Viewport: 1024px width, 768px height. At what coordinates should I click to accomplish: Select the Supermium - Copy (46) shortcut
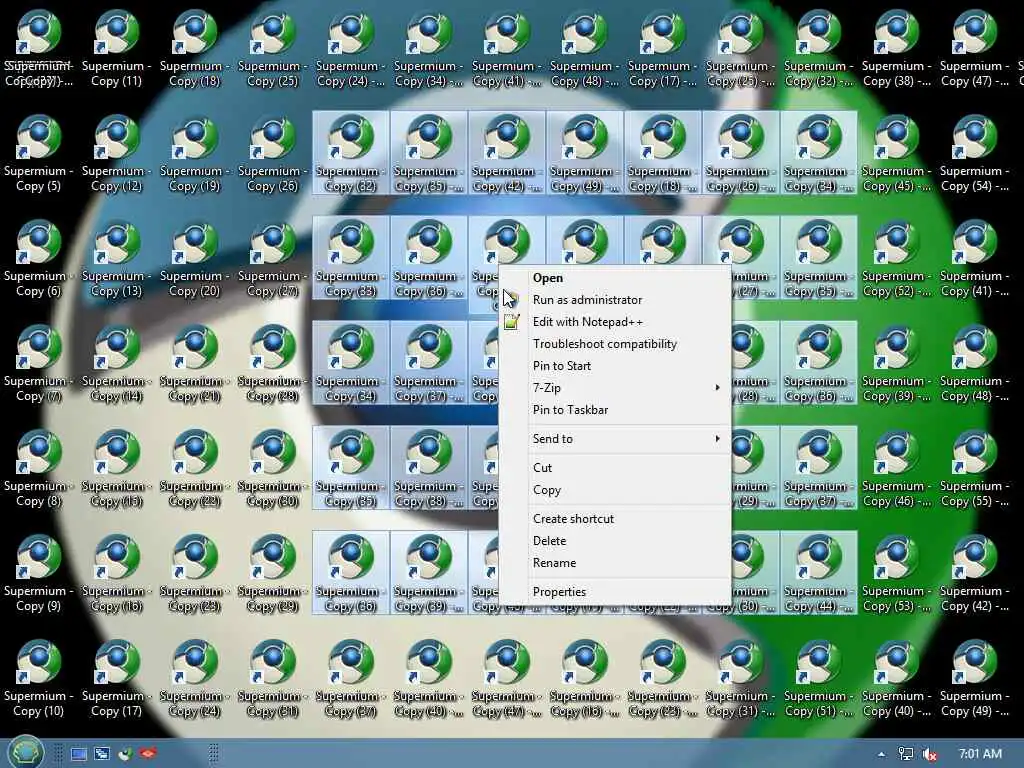pyautogui.click(x=897, y=470)
